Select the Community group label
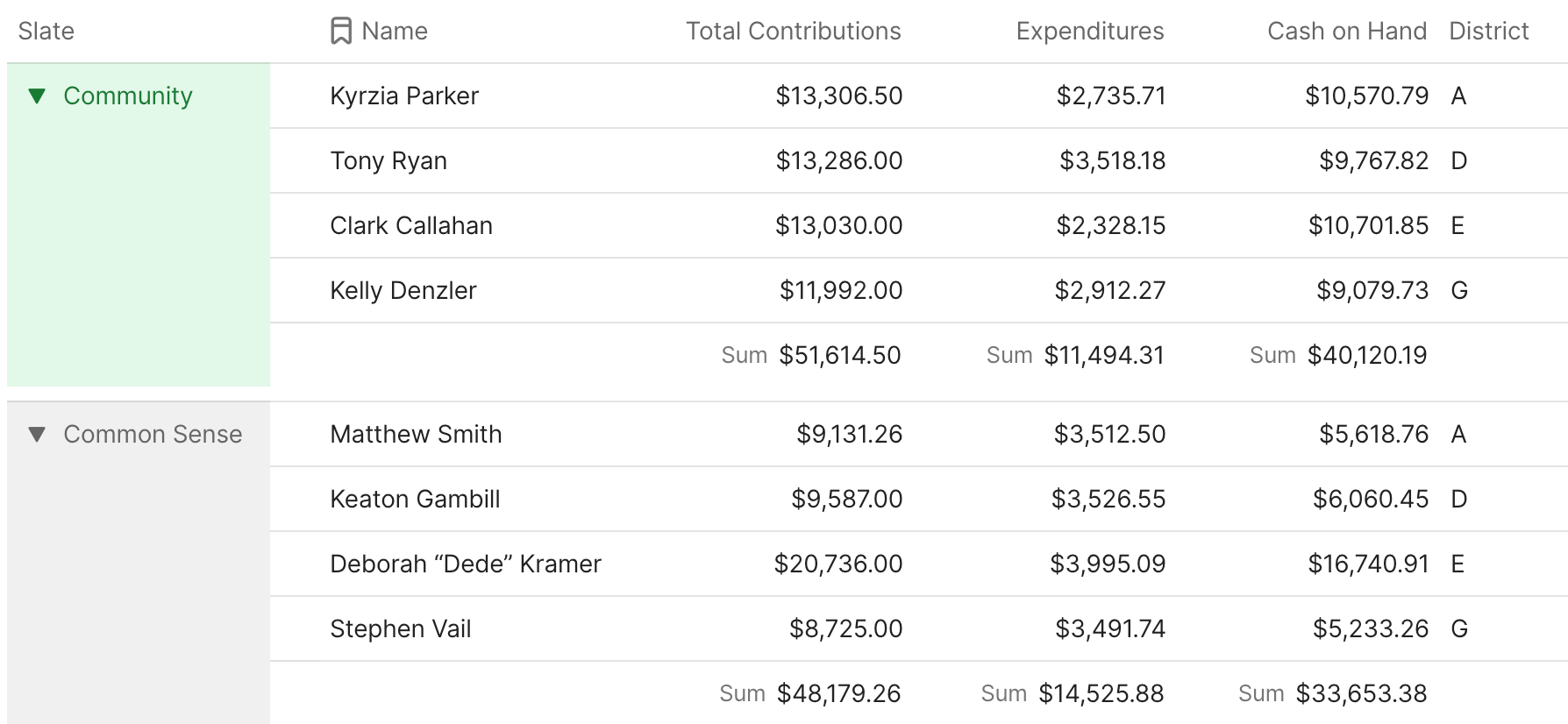The height and width of the screenshot is (724, 1568). (x=128, y=96)
